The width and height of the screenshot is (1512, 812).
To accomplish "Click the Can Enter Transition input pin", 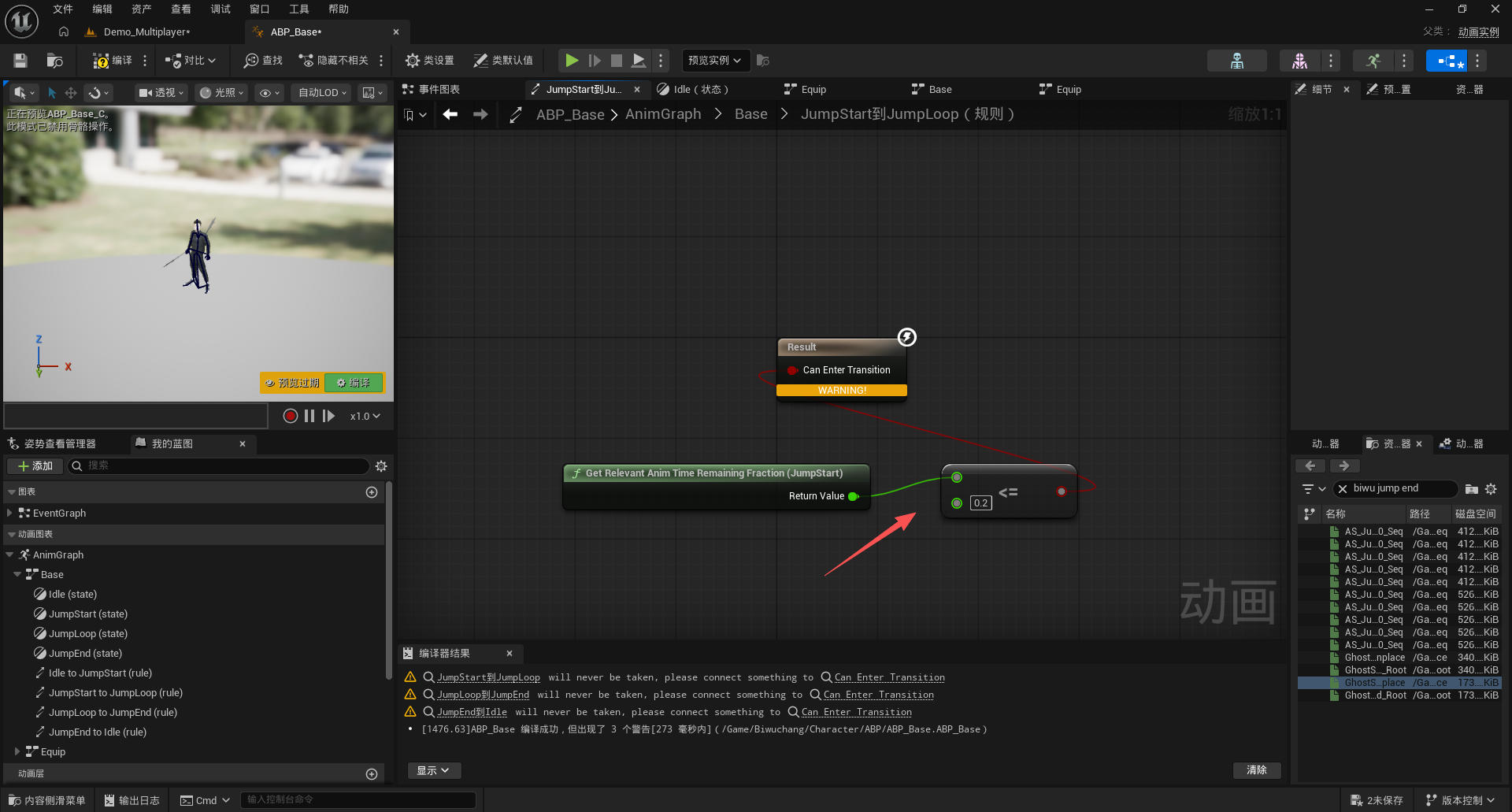I will (792, 370).
